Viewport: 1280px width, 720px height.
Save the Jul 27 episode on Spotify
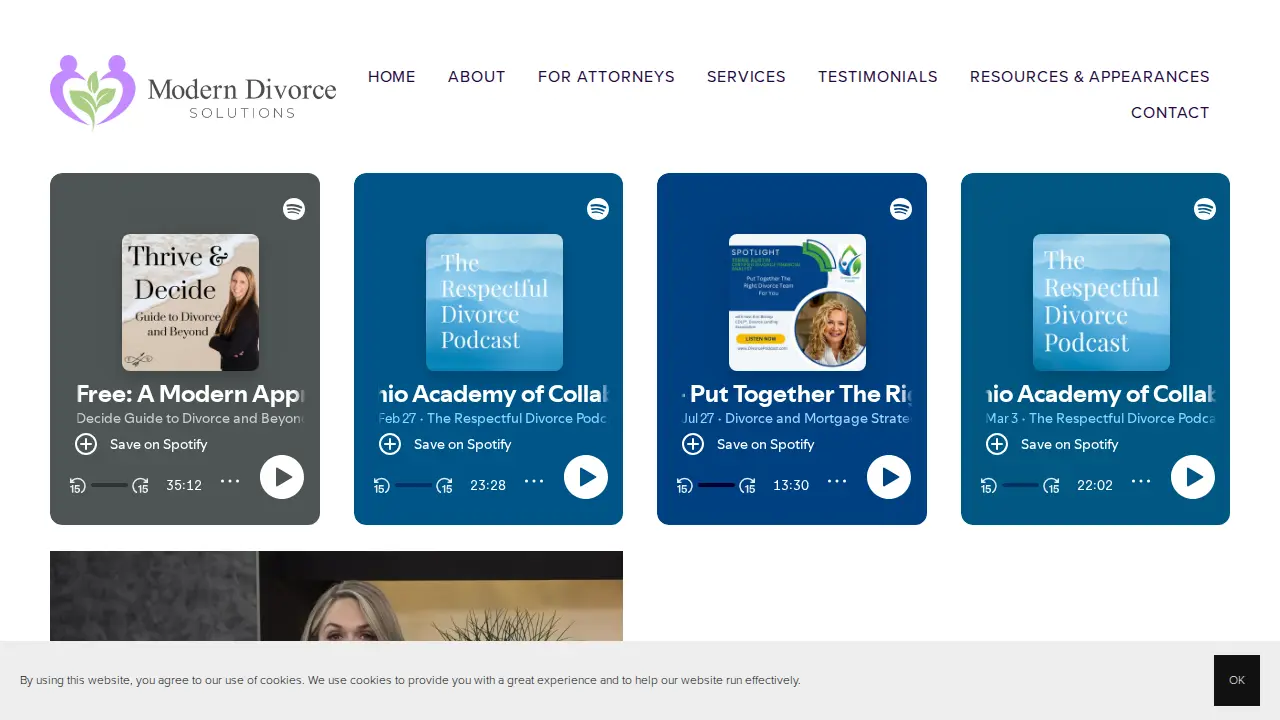click(748, 444)
